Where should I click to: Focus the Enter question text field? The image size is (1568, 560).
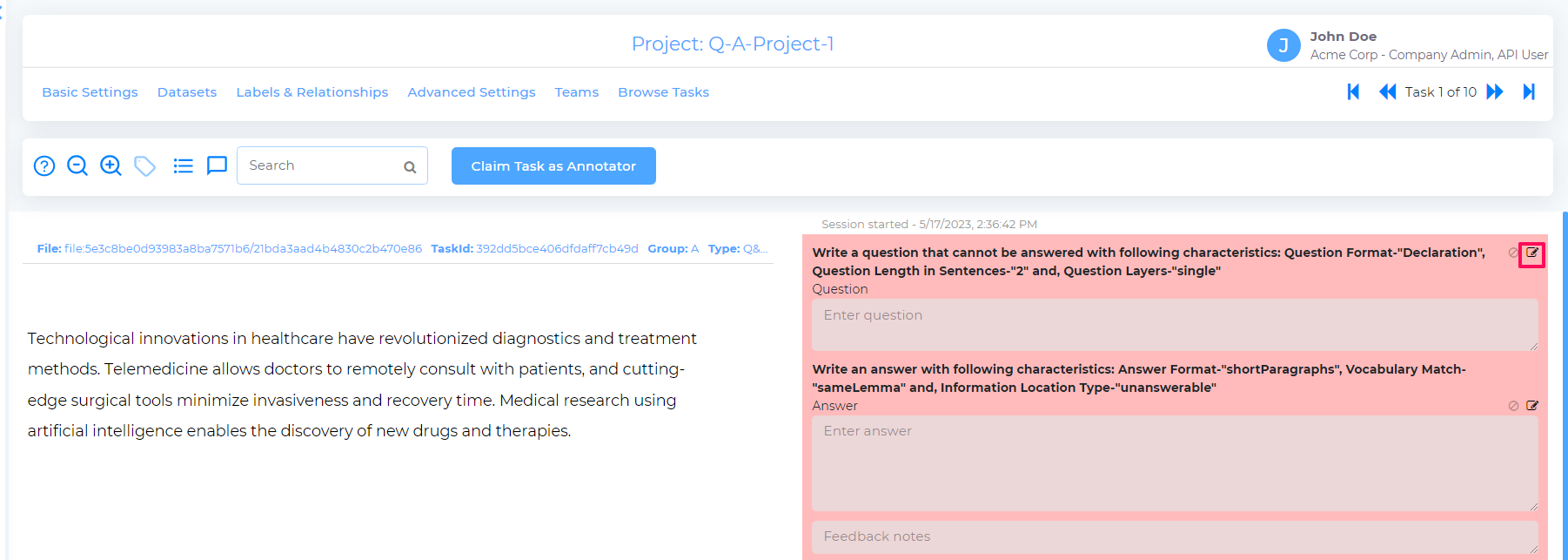1175,325
